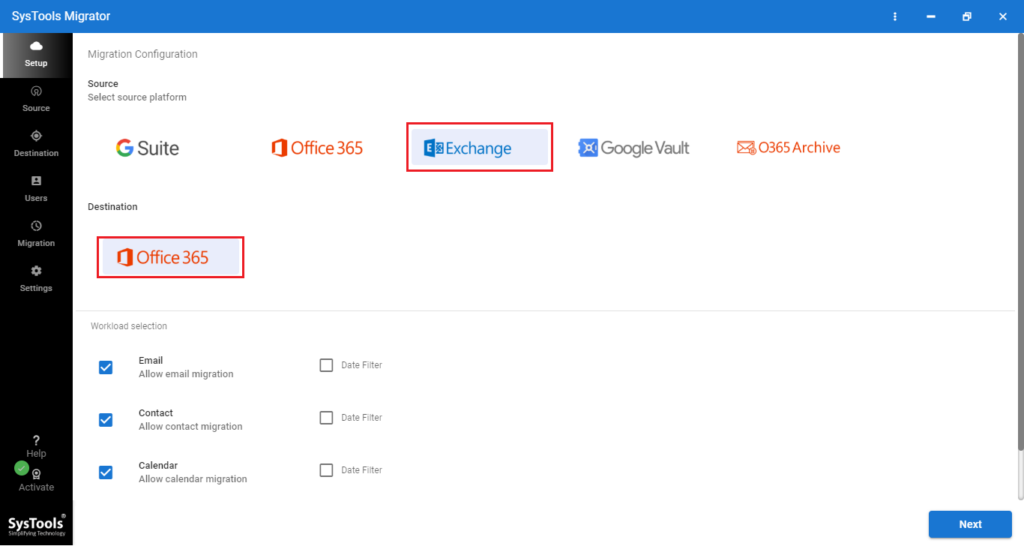The height and width of the screenshot is (546, 1024).
Task: Pick O365 Archive as source
Action: click(788, 148)
